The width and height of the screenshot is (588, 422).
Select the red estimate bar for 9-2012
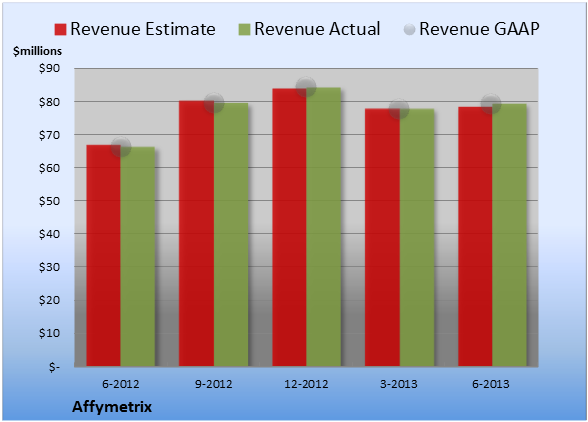pyautogui.click(x=196, y=233)
